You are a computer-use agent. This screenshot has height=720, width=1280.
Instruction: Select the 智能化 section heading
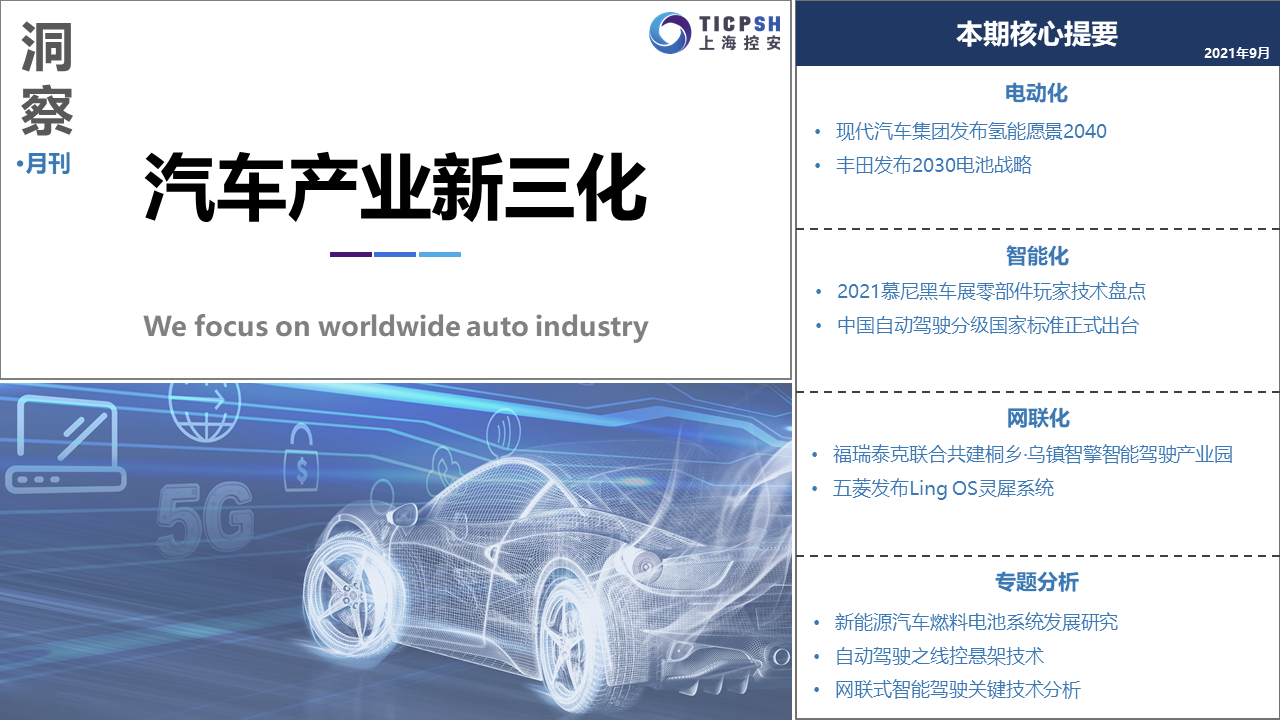pos(1036,256)
